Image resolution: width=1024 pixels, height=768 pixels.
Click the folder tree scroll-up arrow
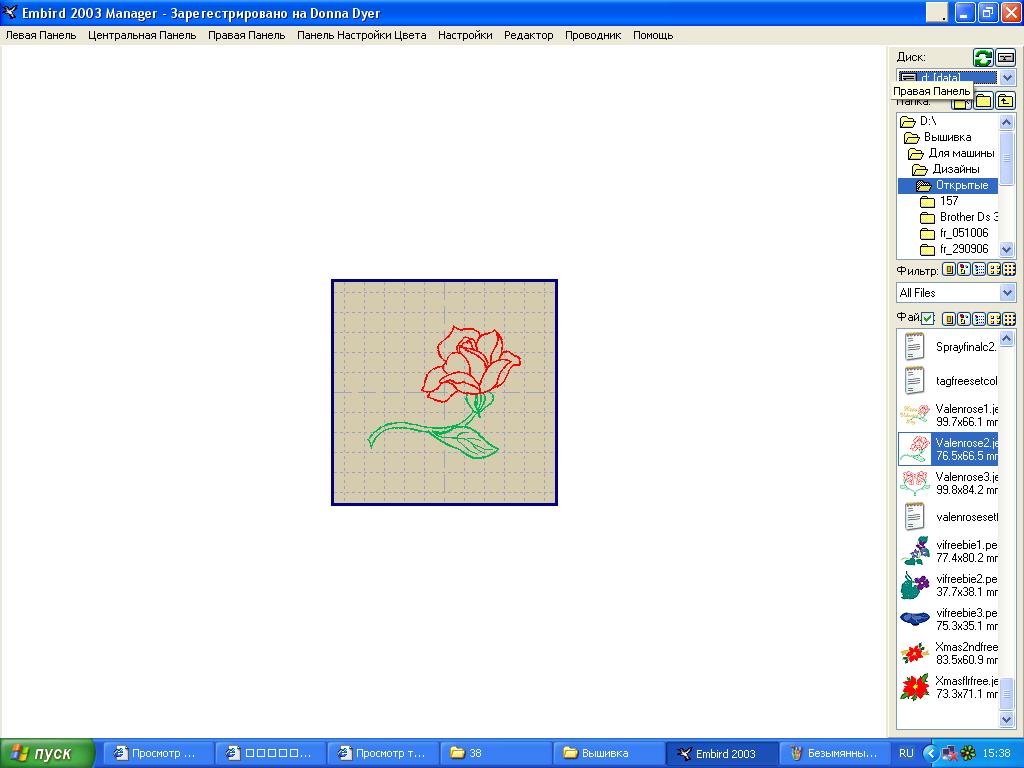tap(1006, 122)
